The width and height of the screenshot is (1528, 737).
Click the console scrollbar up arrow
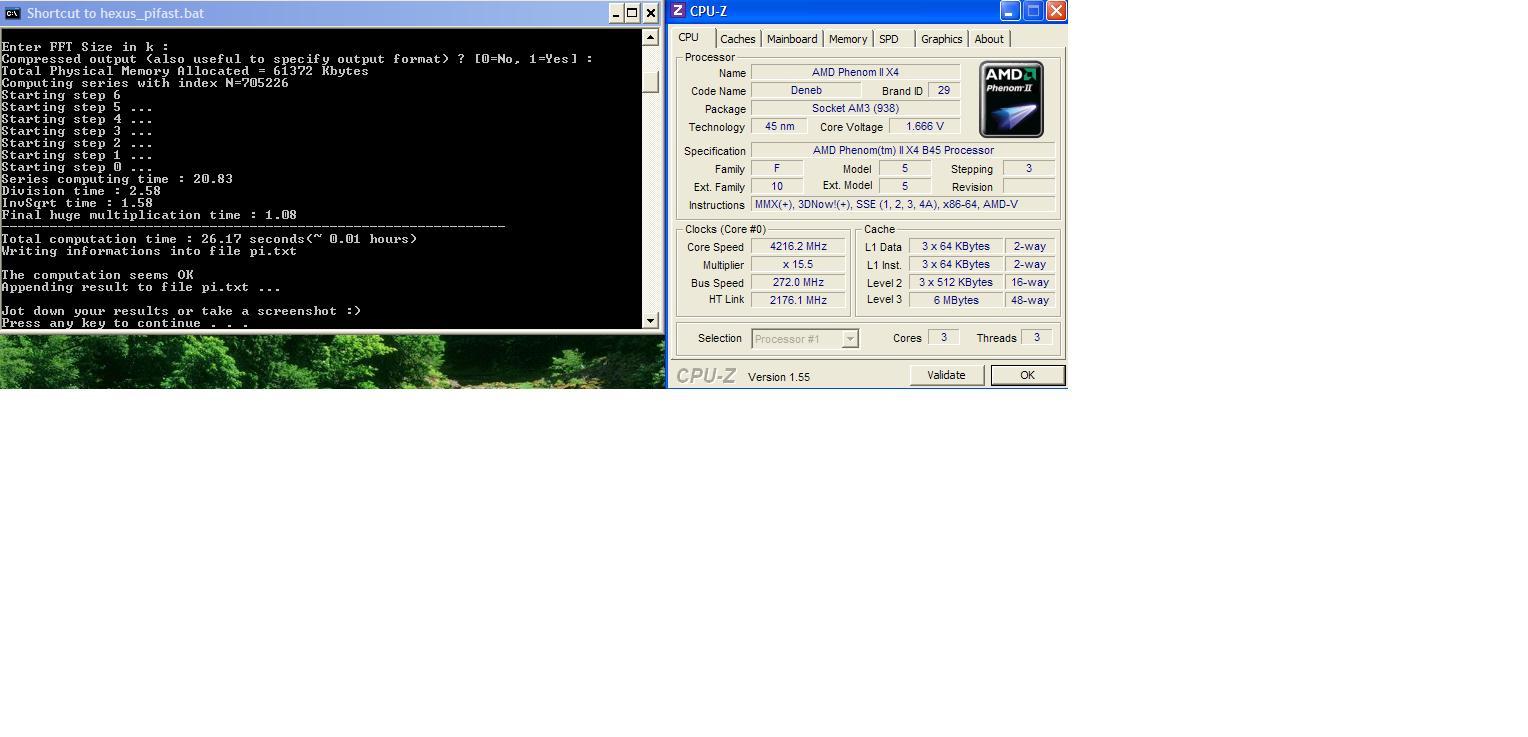point(651,38)
